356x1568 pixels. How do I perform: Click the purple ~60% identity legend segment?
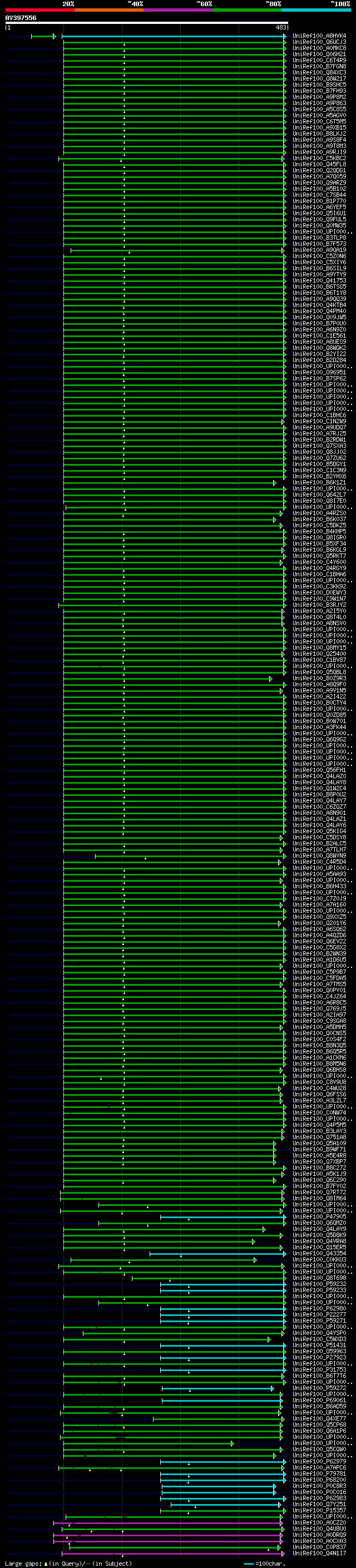(x=179, y=10)
